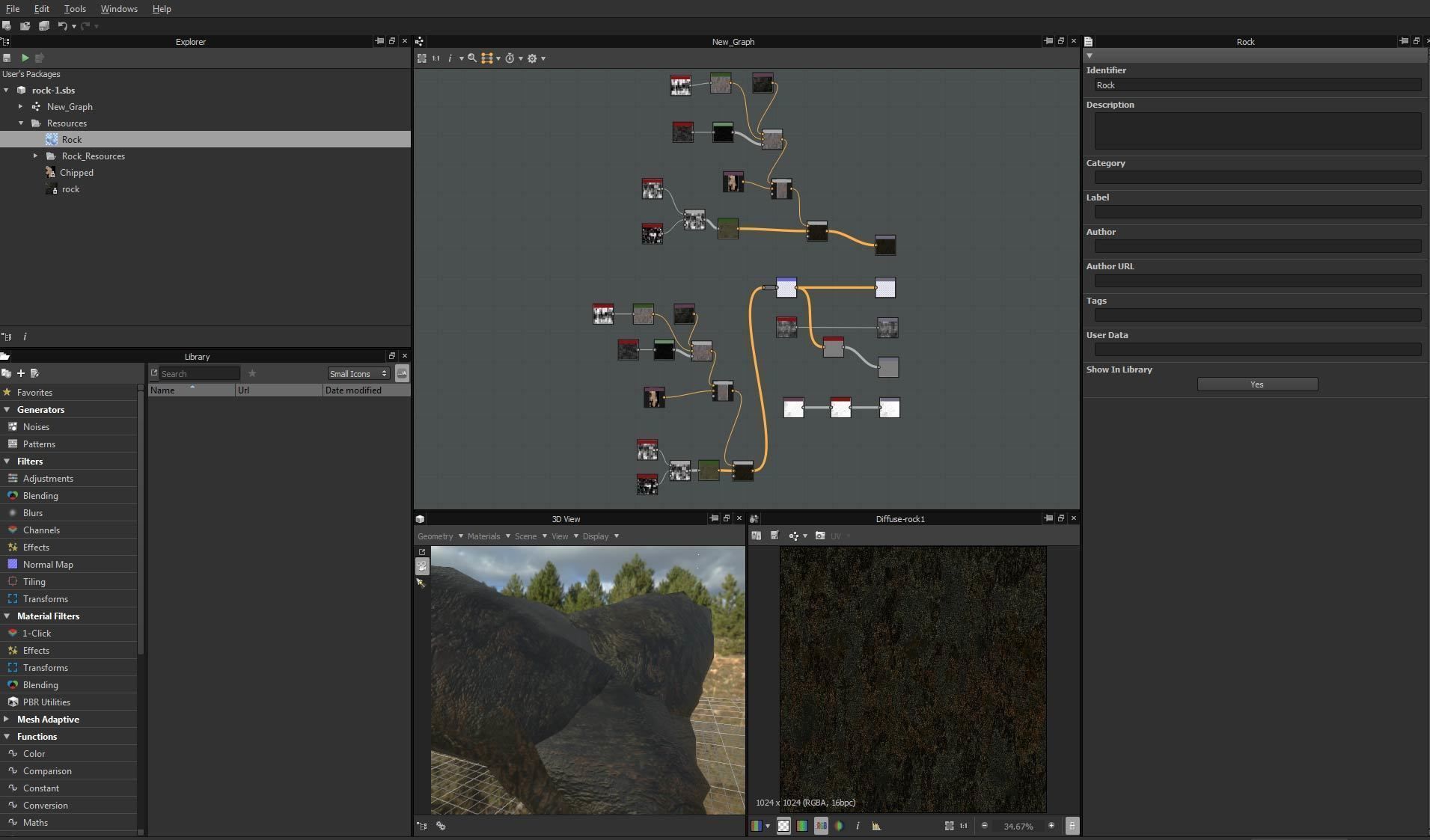Click the orange node alignment icon
Viewport: 1430px width, 840px height.
pos(487,58)
